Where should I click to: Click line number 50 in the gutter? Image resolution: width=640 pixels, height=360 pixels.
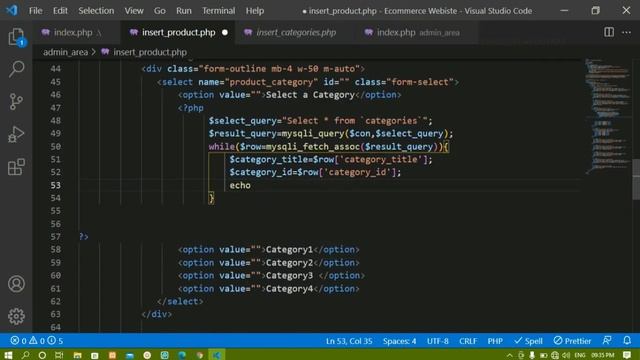click(56, 147)
